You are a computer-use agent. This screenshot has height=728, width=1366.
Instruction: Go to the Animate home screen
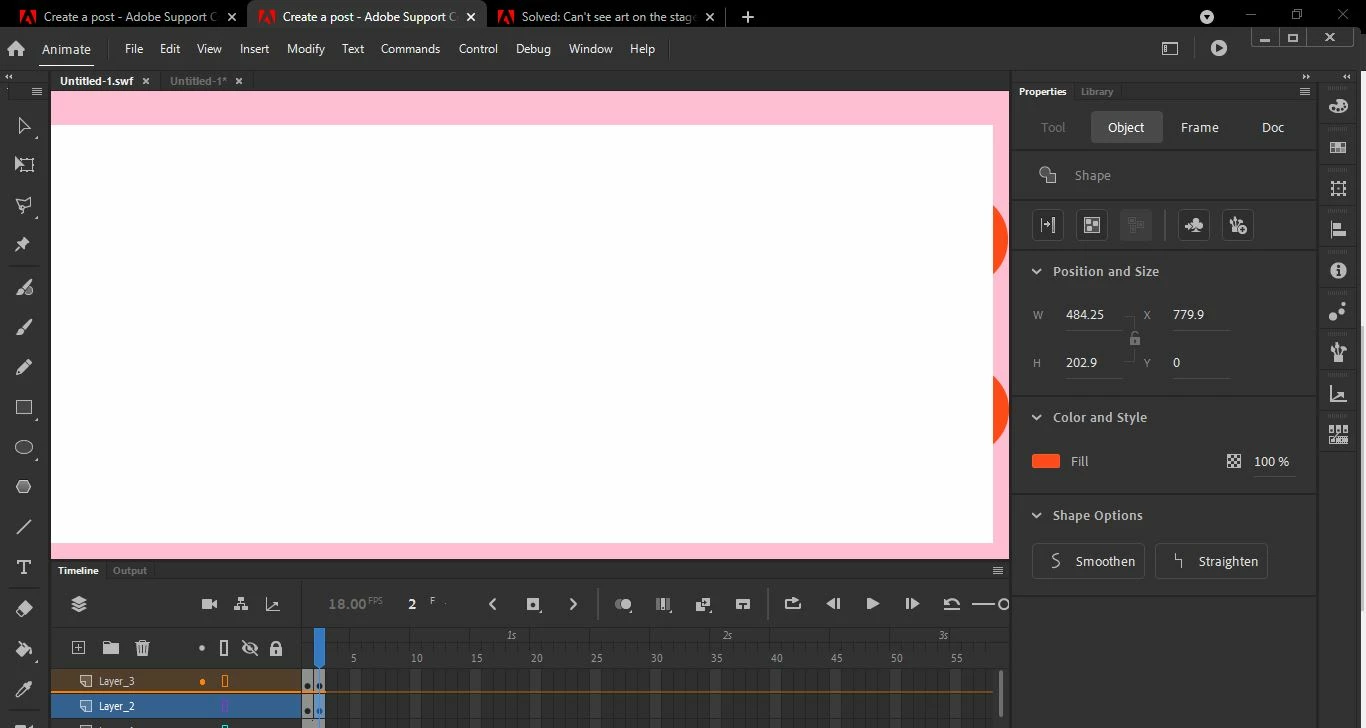(x=16, y=48)
